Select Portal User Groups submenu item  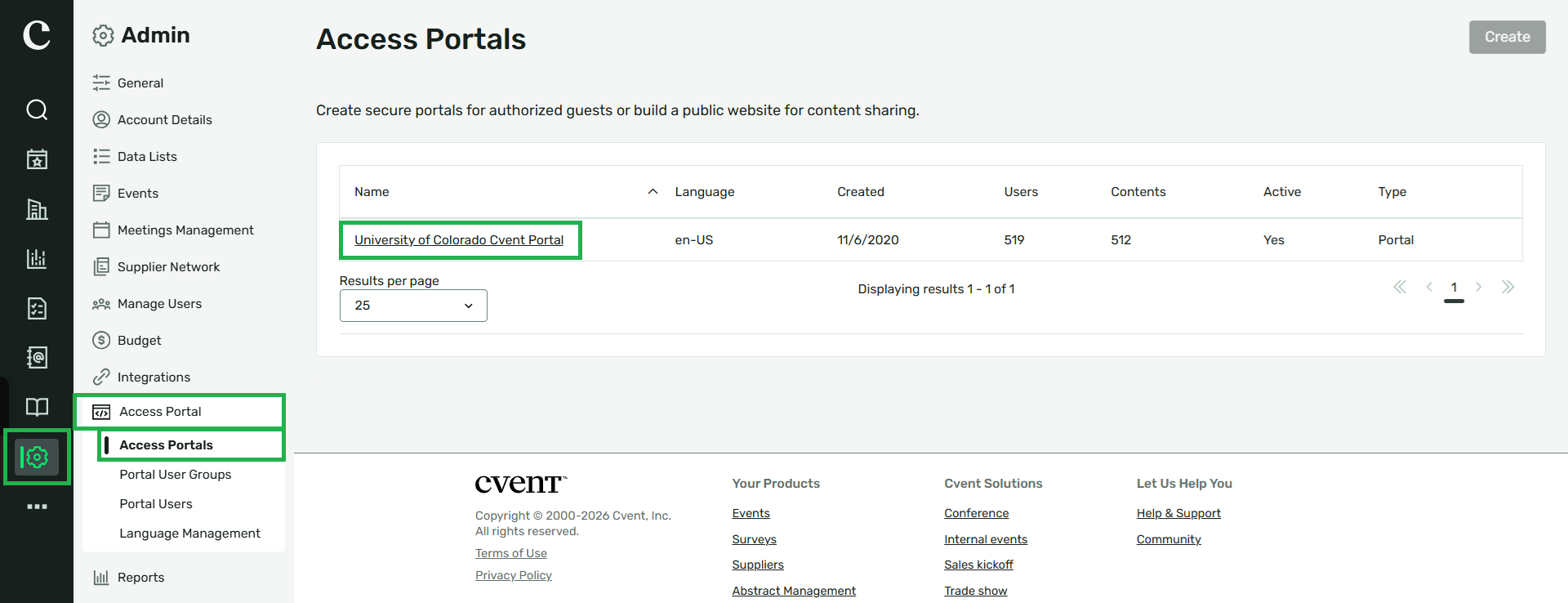pyautogui.click(x=176, y=474)
